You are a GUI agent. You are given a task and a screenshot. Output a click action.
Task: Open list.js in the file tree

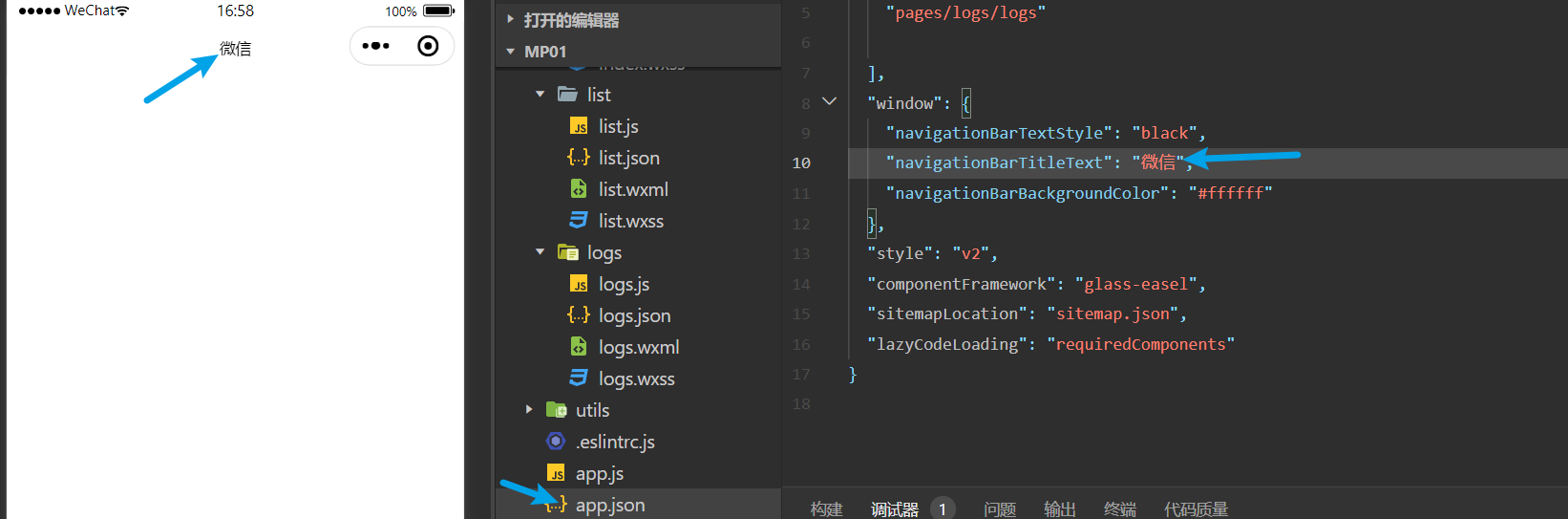[x=619, y=126]
